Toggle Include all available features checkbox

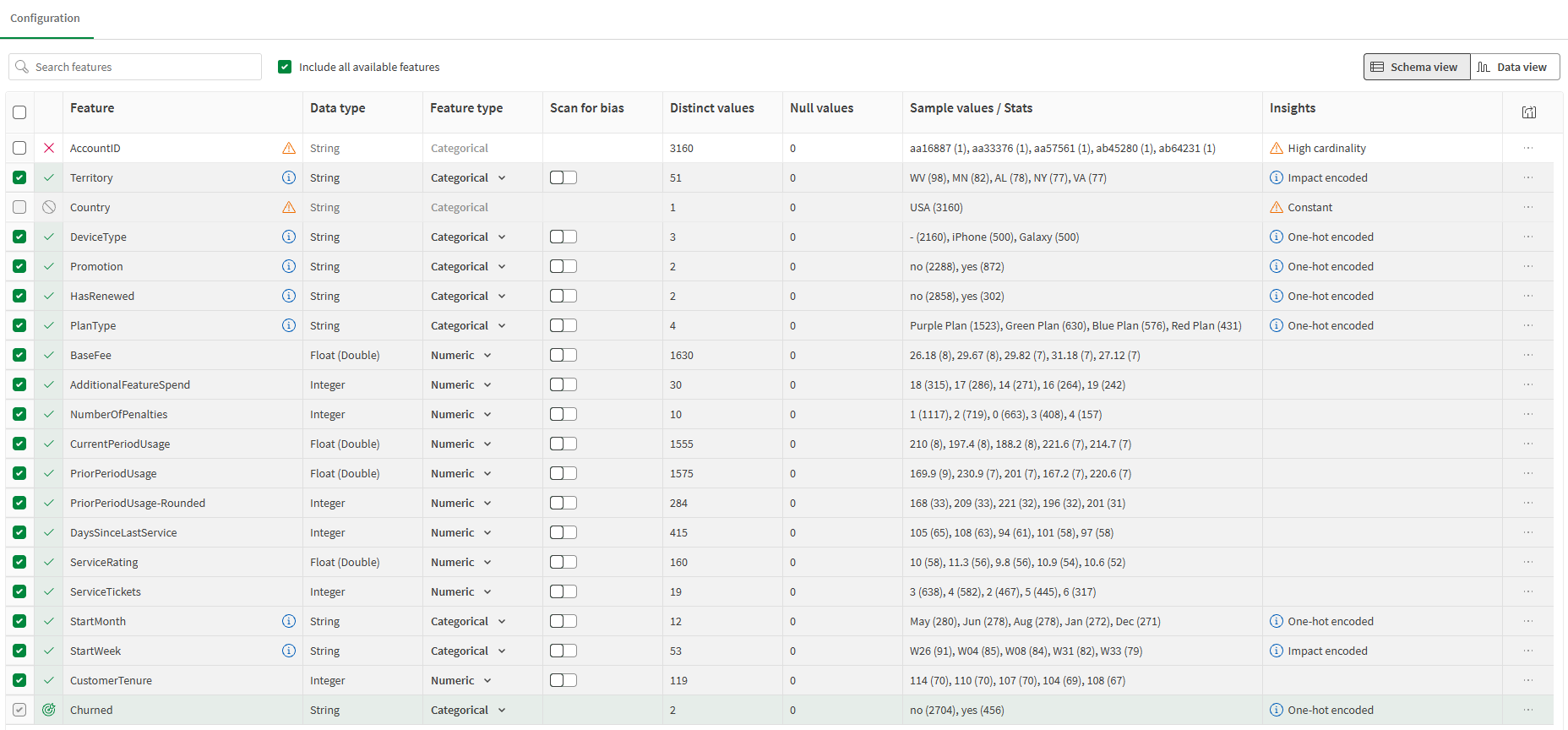(285, 67)
